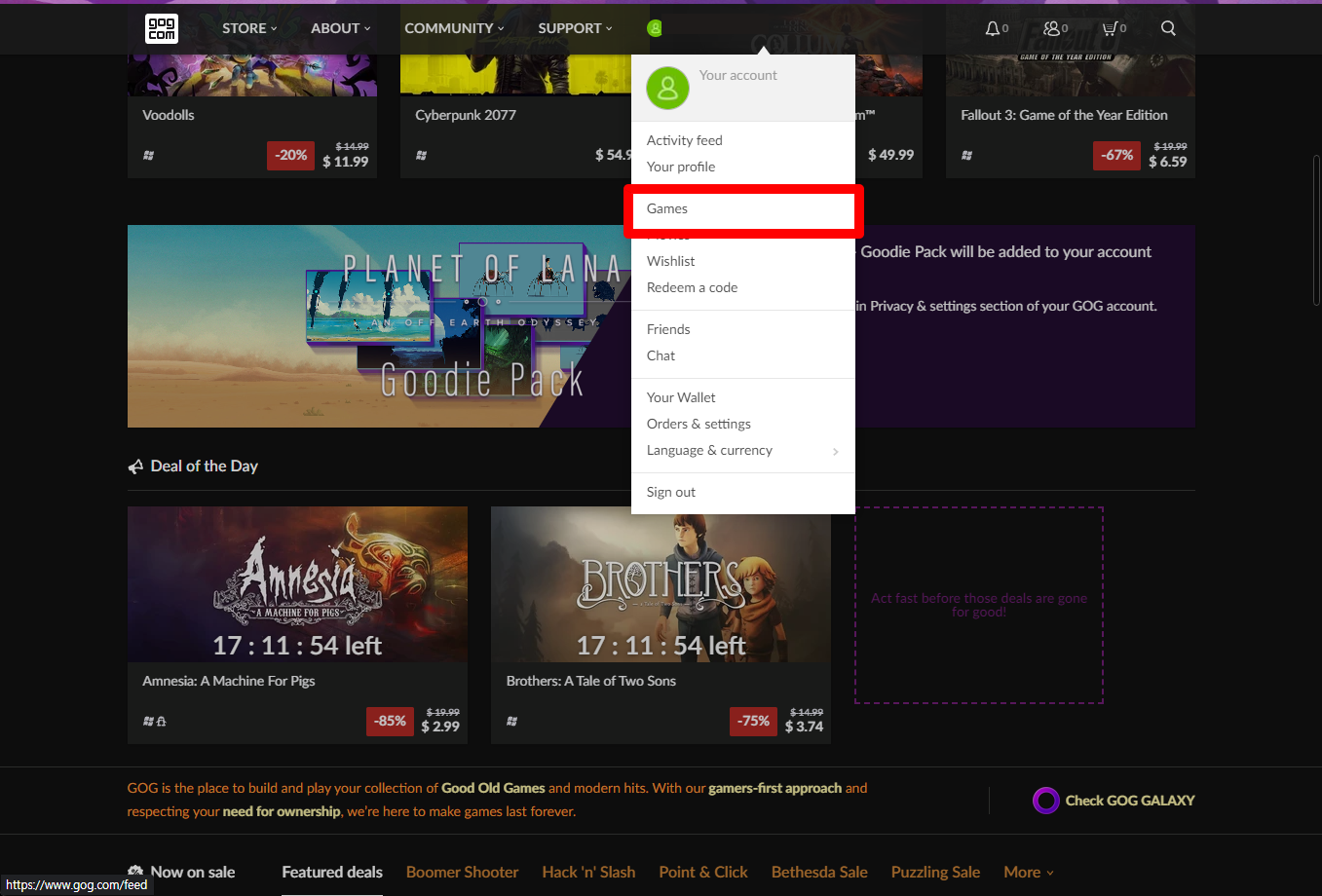The image size is (1322, 896).
Task: Open Amnesia: A Machine For Pigs title
Action: pos(229,681)
